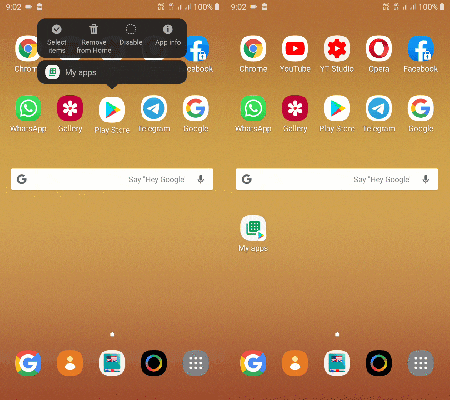The width and height of the screenshot is (450, 400).
Task: Tap Google G logo in left search bar
Action: pyautogui.click(x=22, y=179)
